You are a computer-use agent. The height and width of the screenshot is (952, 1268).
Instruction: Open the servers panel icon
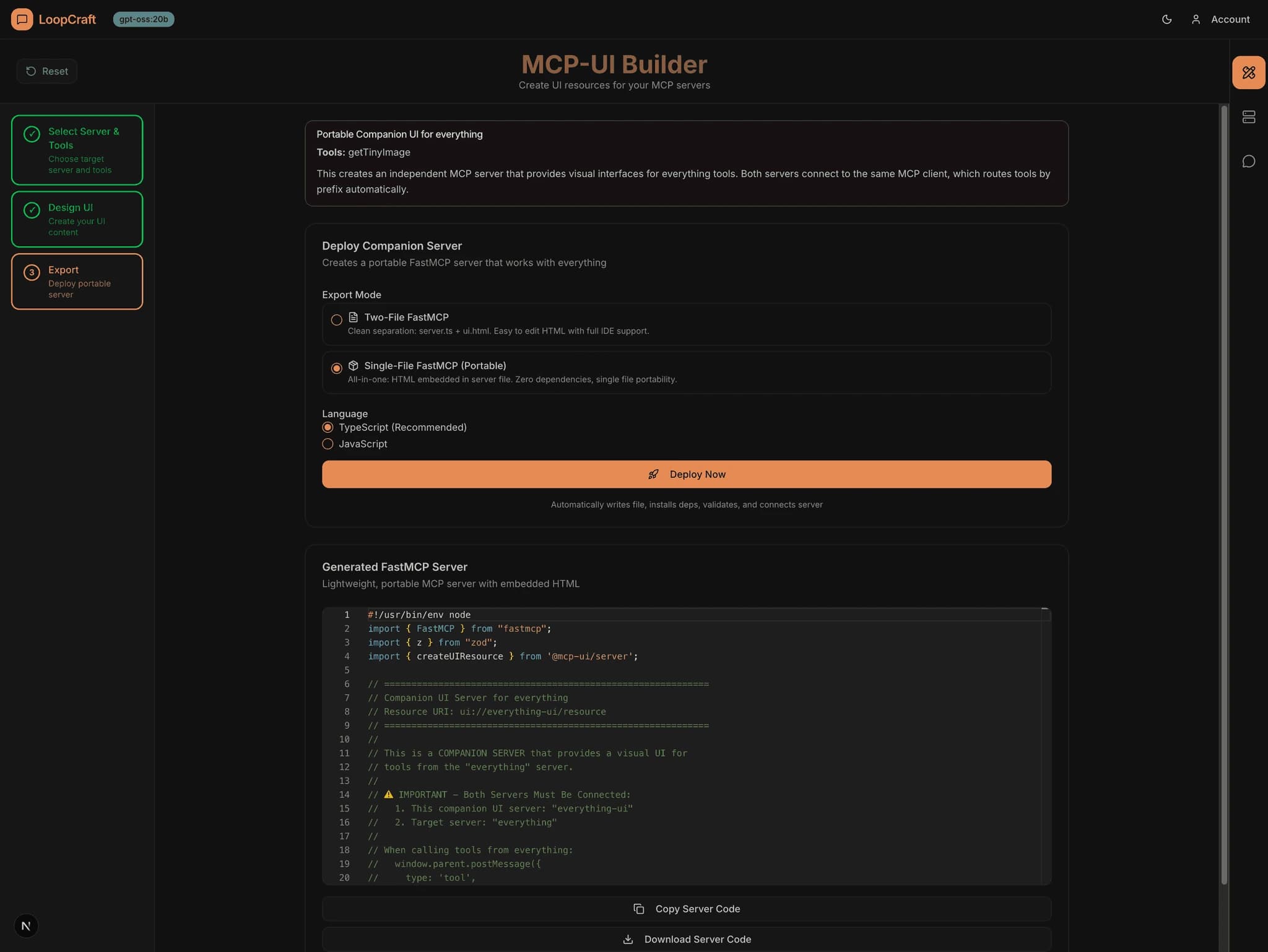(x=1248, y=117)
